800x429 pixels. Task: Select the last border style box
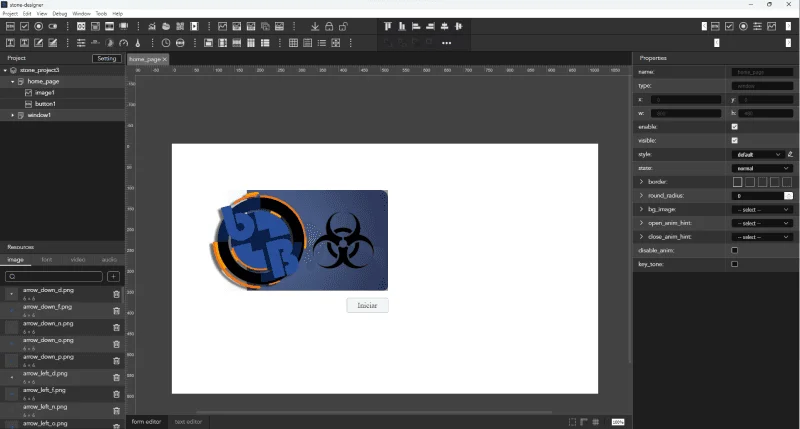coord(787,182)
